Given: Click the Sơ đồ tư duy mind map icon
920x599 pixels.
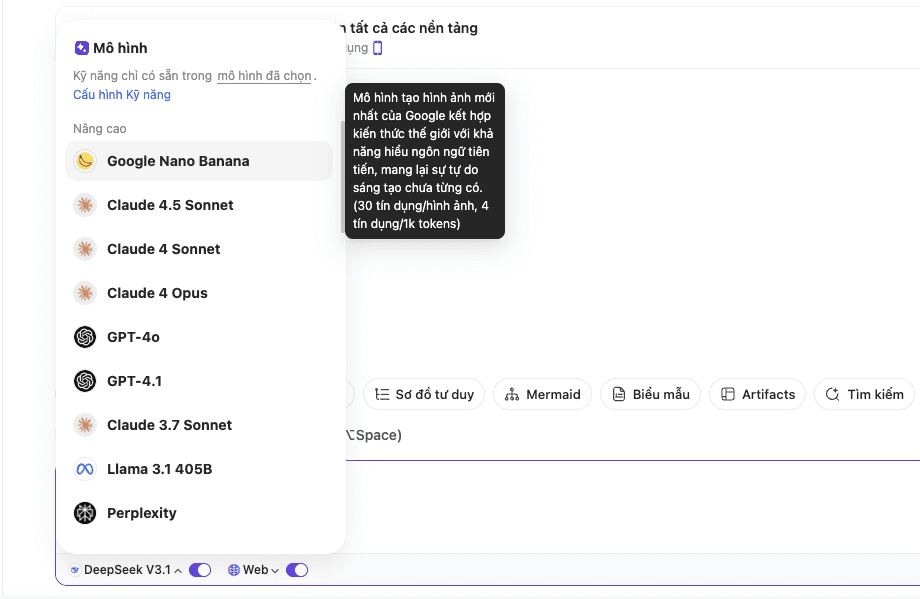Looking at the screenshot, I should click(x=382, y=394).
